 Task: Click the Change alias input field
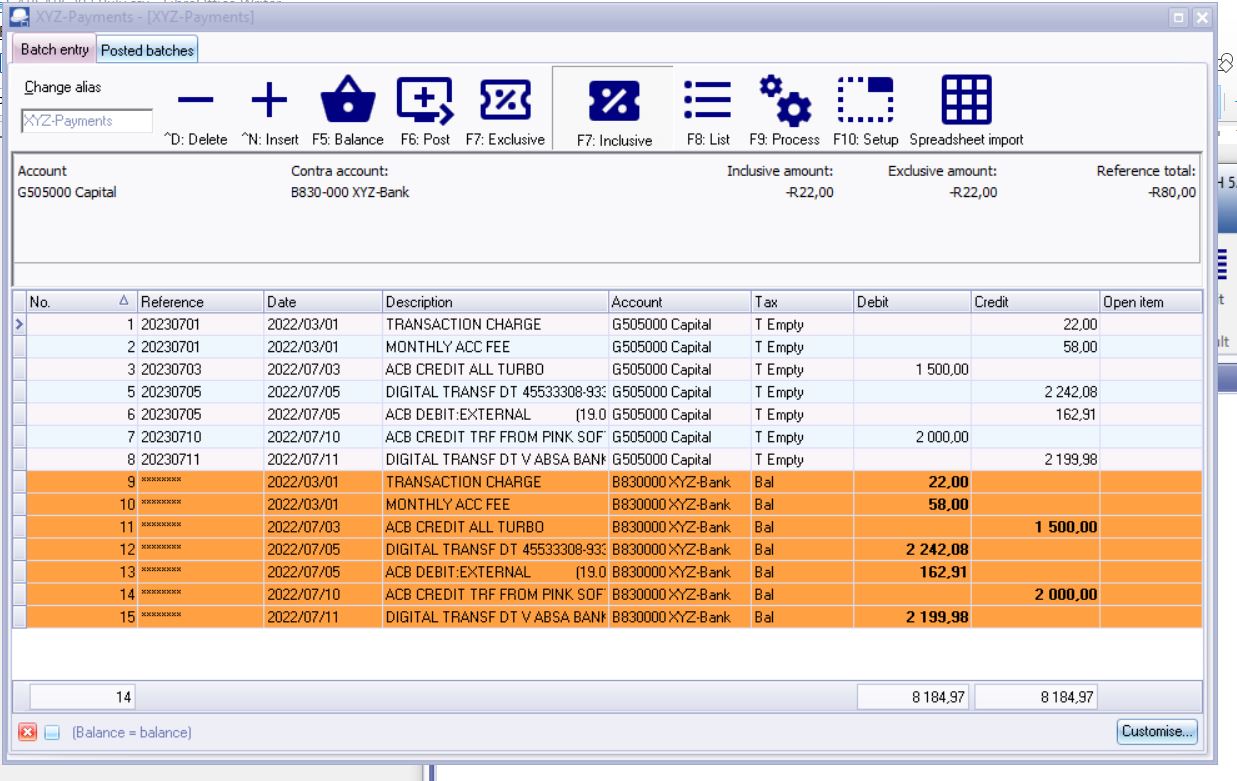click(x=87, y=121)
